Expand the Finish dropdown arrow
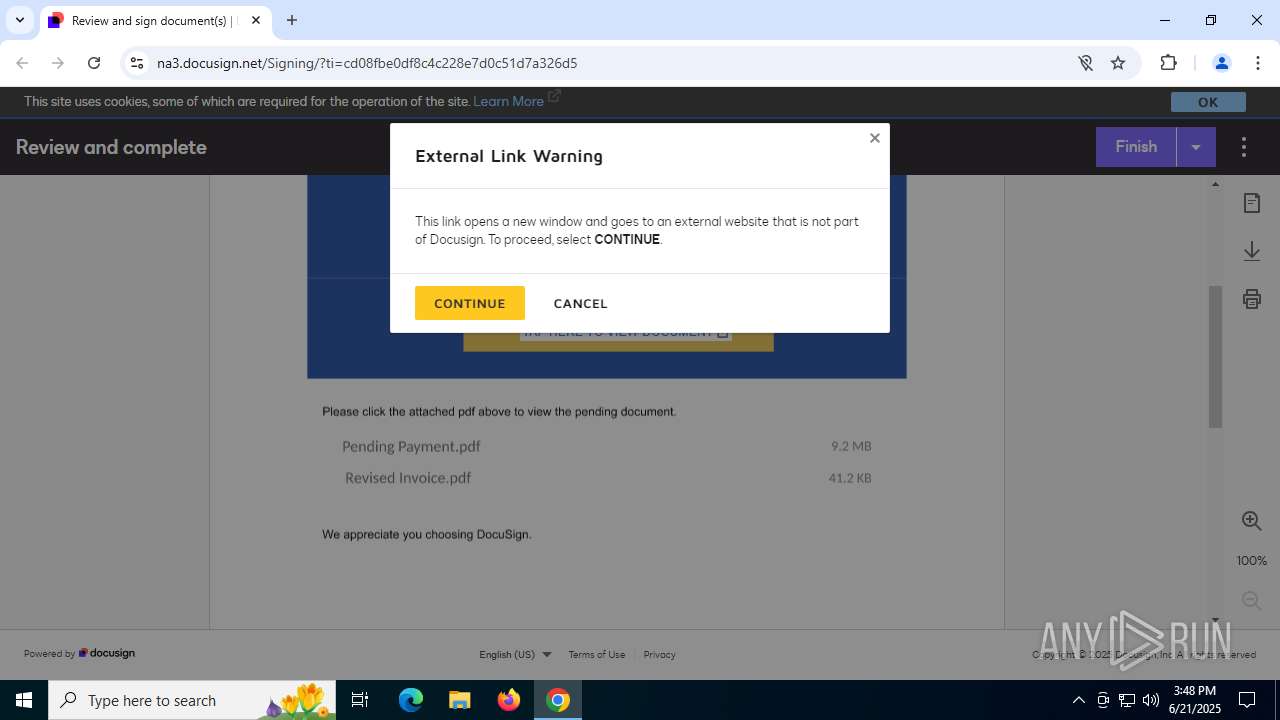 tap(1196, 147)
